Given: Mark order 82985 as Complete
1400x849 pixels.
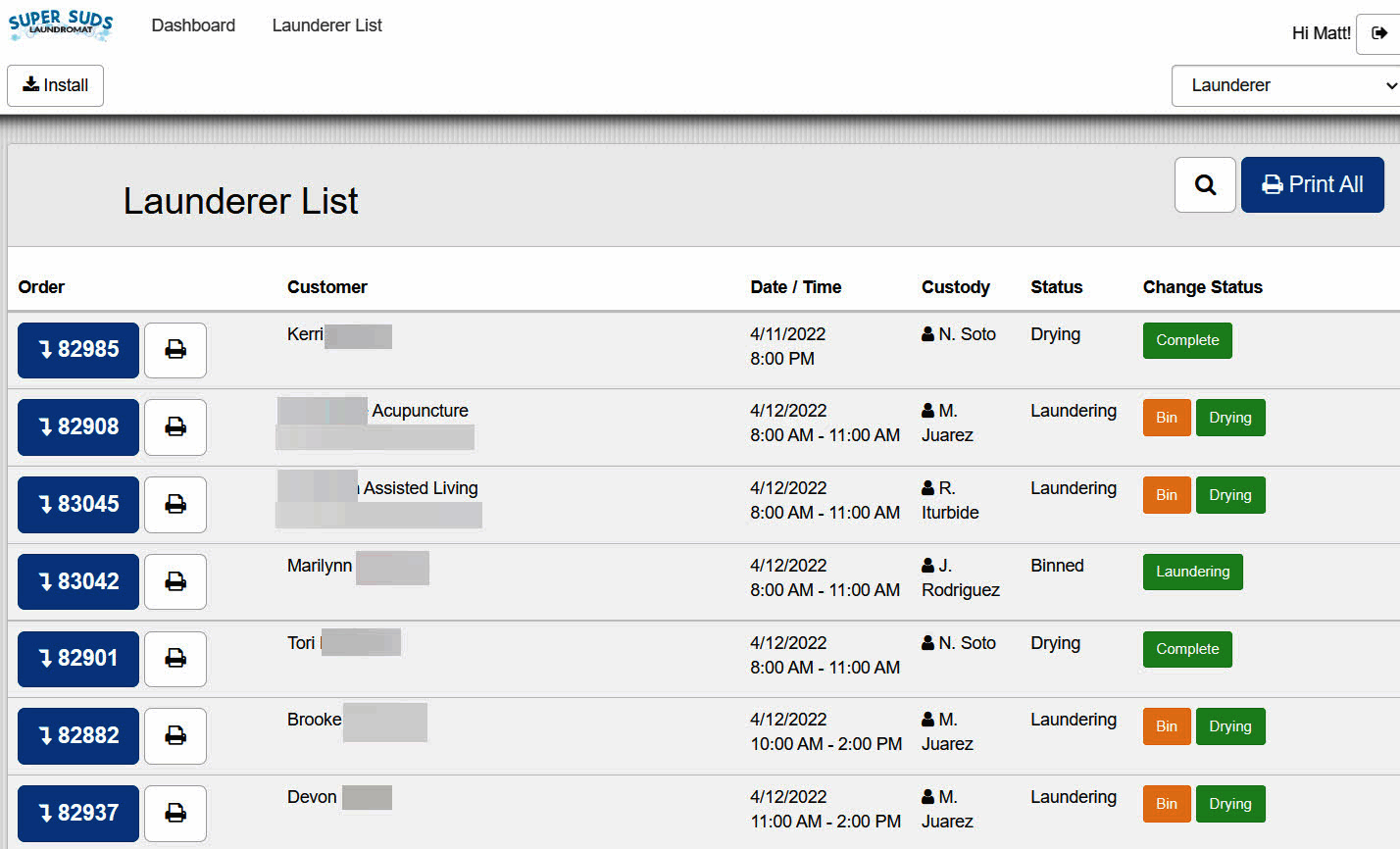Looking at the screenshot, I should tap(1186, 341).
